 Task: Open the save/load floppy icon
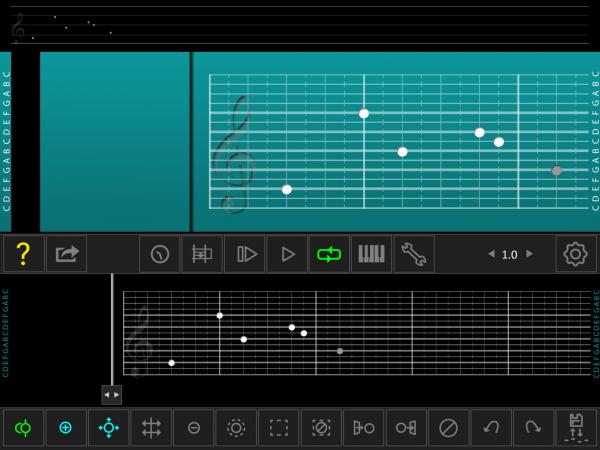pos(576,427)
